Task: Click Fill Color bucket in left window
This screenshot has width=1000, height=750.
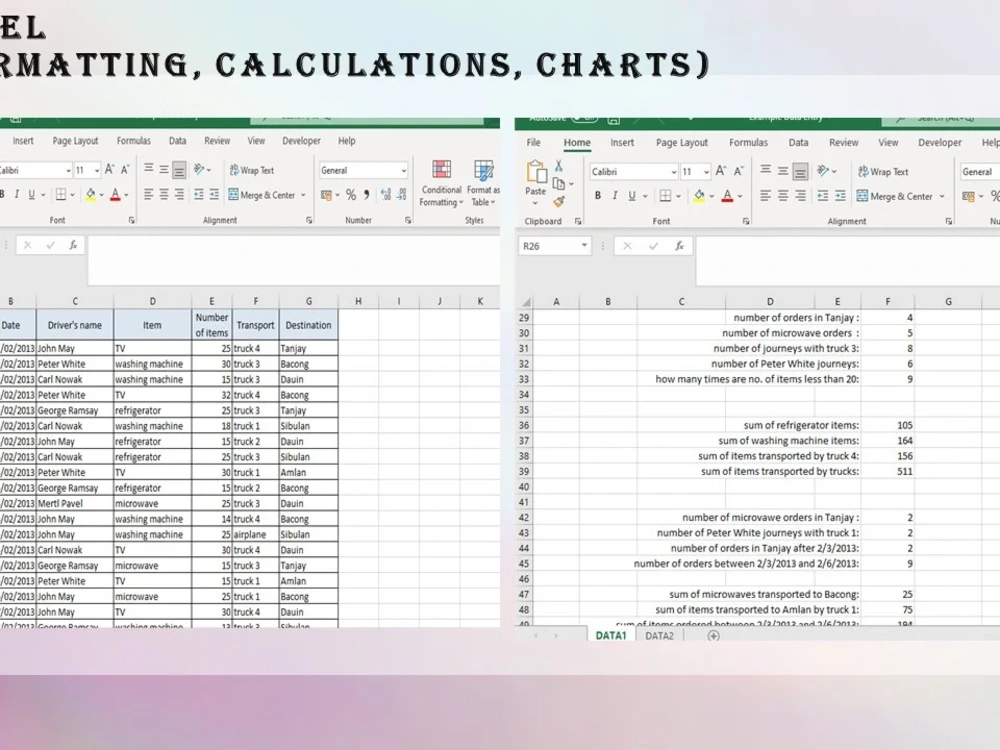Action: pos(90,195)
